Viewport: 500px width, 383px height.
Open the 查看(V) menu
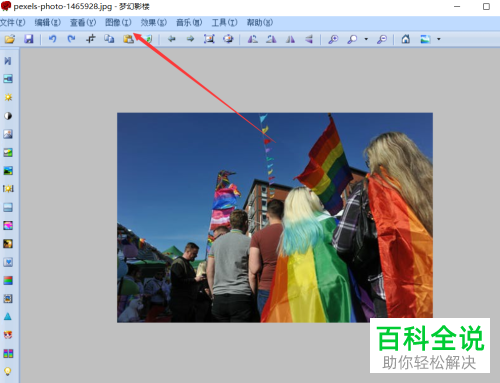point(83,22)
